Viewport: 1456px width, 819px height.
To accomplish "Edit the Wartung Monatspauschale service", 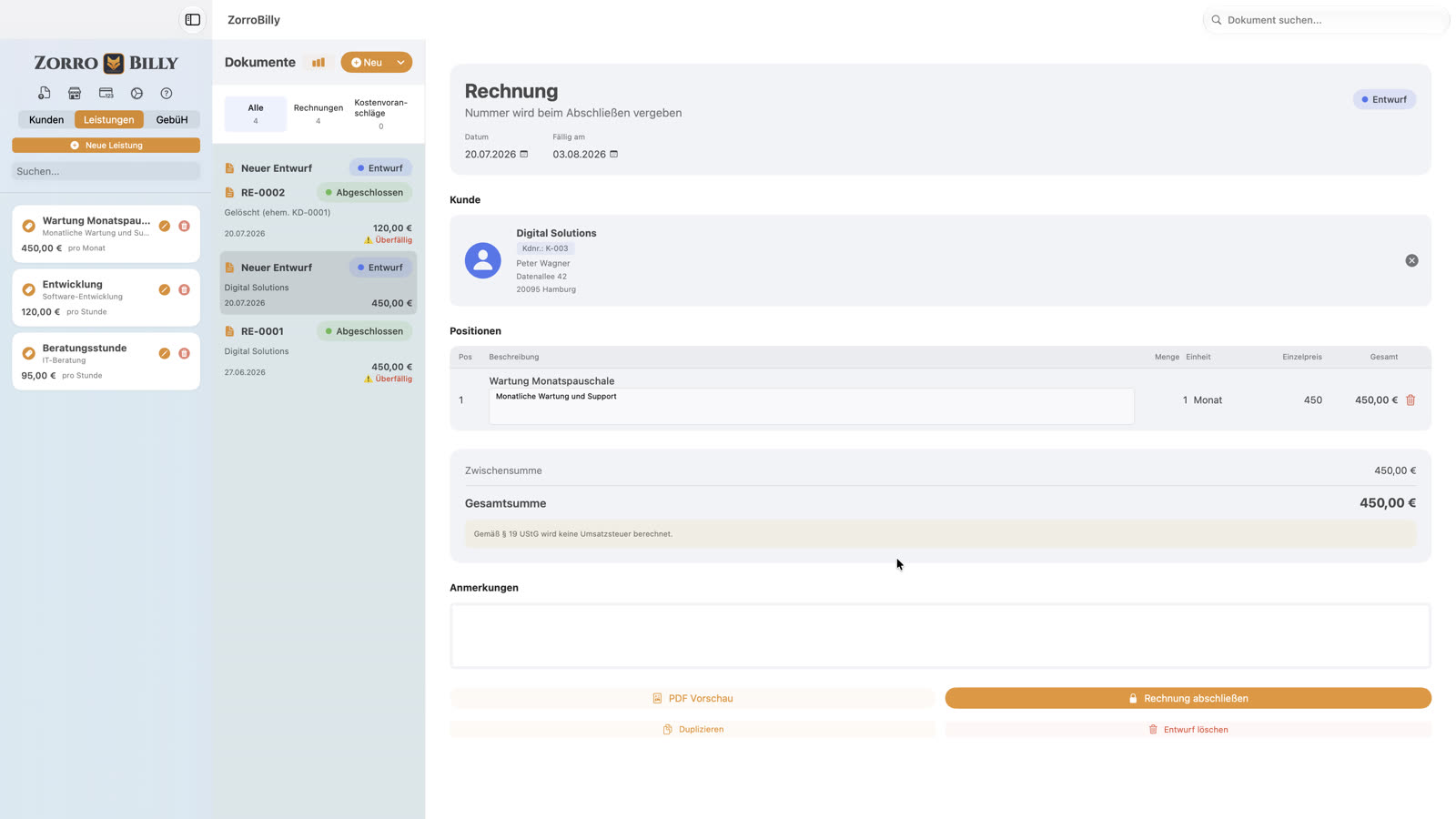I will click(165, 226).
